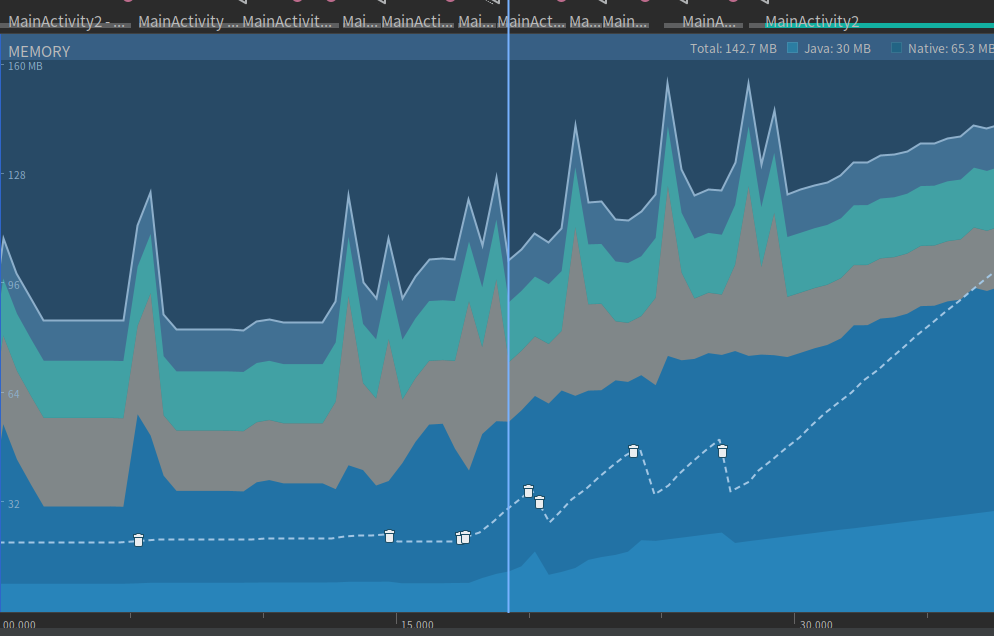Click the garbage collection icon just before 15.000
Screen dimensions: 994x636
click(390, 536)
